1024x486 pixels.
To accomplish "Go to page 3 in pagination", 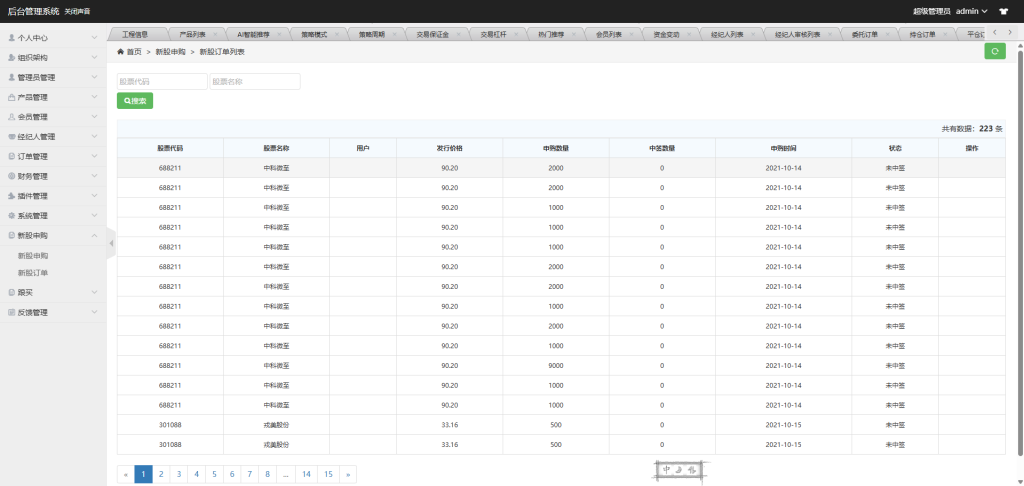I will tap(179, 474).
